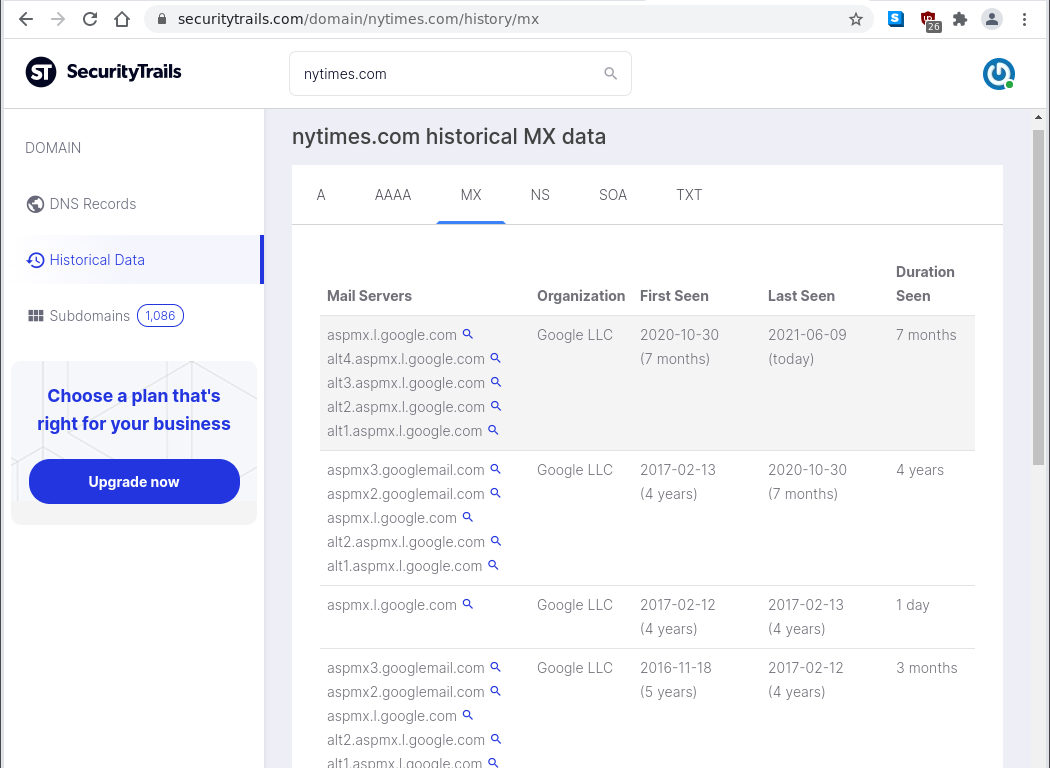Switch to the AAAA records tab
The height and width of the screenshot is (768, 1050).
[x=393, y=195]
